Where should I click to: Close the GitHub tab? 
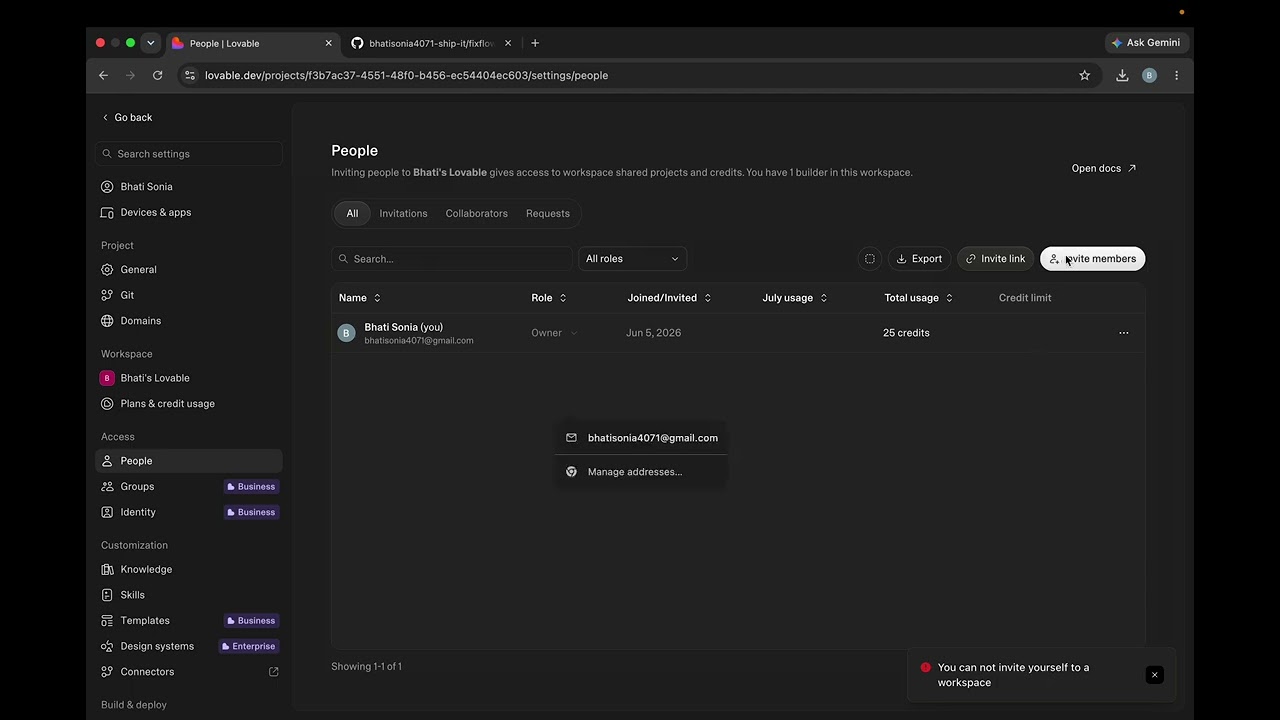[508, 43]
